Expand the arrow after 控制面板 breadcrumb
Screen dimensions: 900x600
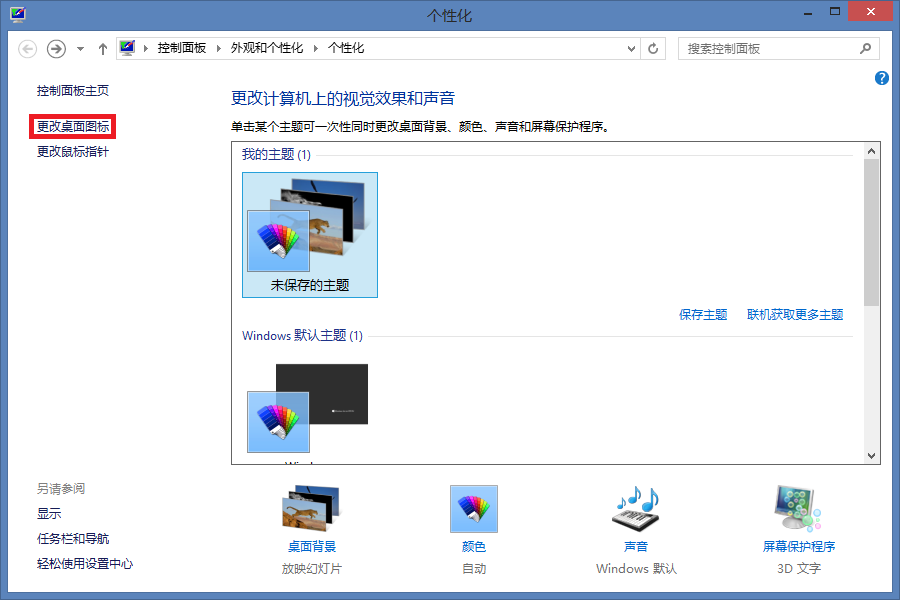coord(219,49)
